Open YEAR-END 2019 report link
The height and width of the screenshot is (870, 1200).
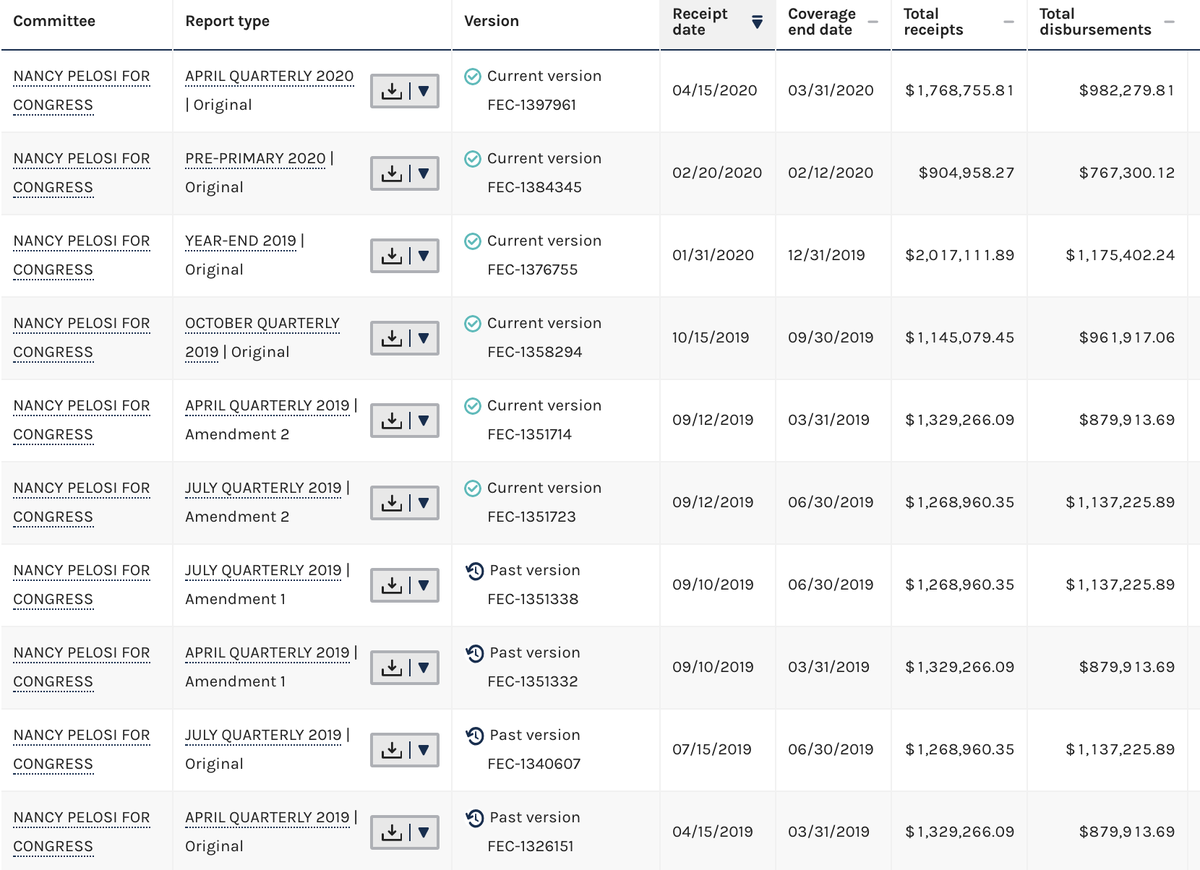(241, 241)
